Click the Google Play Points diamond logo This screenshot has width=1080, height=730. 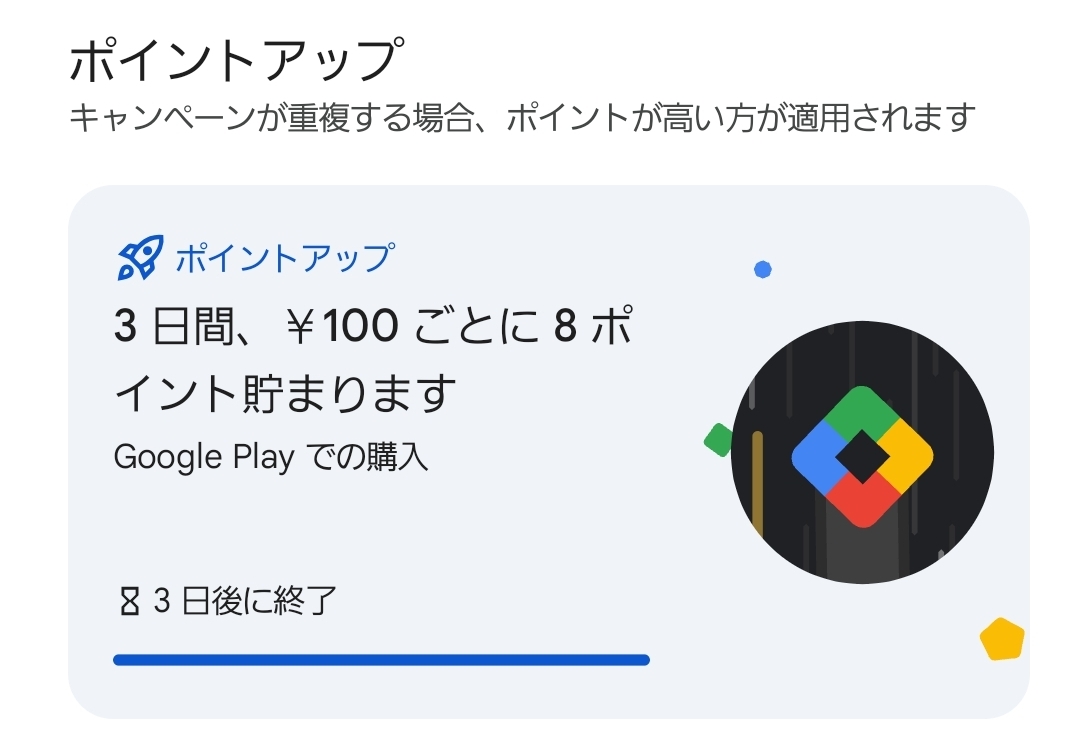tap(862, 456)
